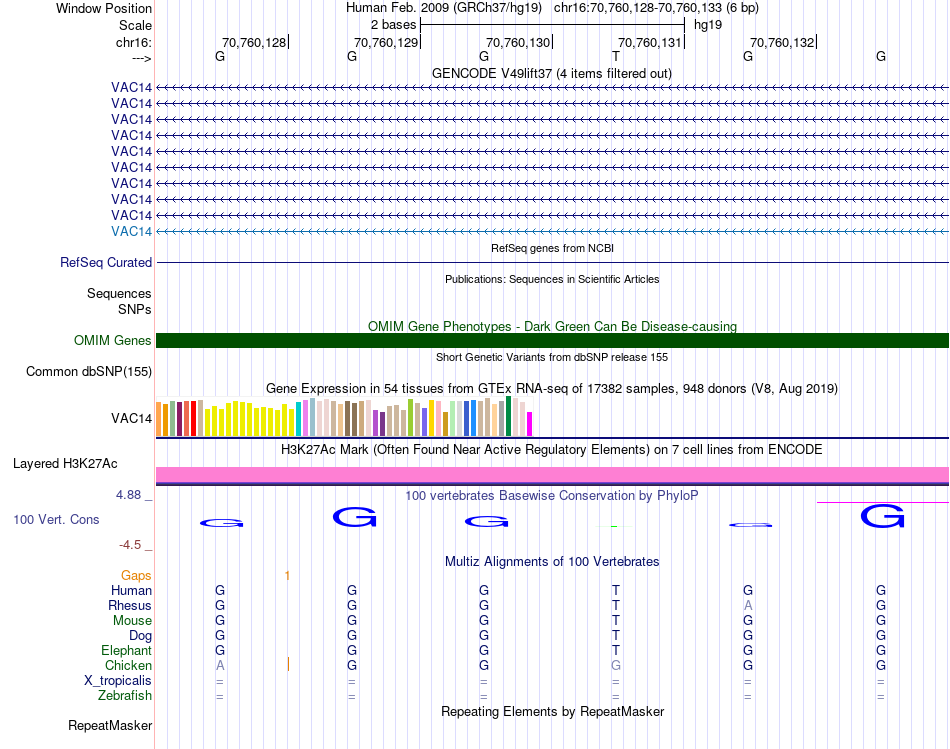950x749 pixels.
Task: Select the X_tropicalis species row label
Action: [118, 681]
